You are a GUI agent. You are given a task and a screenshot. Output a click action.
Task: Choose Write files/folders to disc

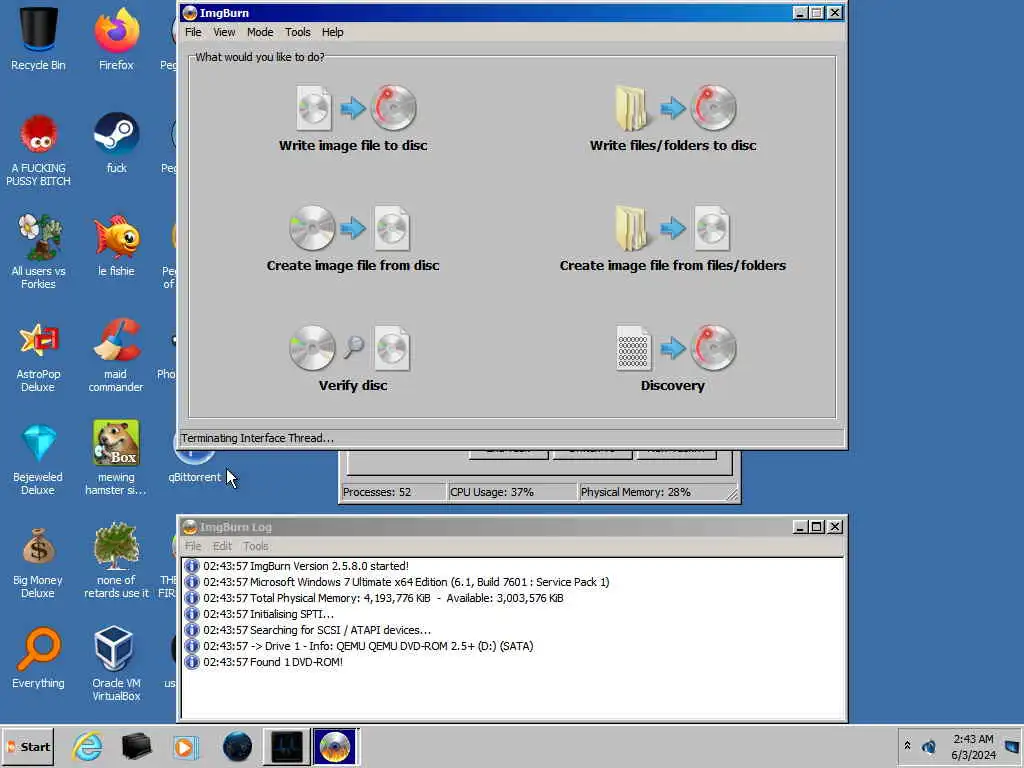click(x=673, y=119)
